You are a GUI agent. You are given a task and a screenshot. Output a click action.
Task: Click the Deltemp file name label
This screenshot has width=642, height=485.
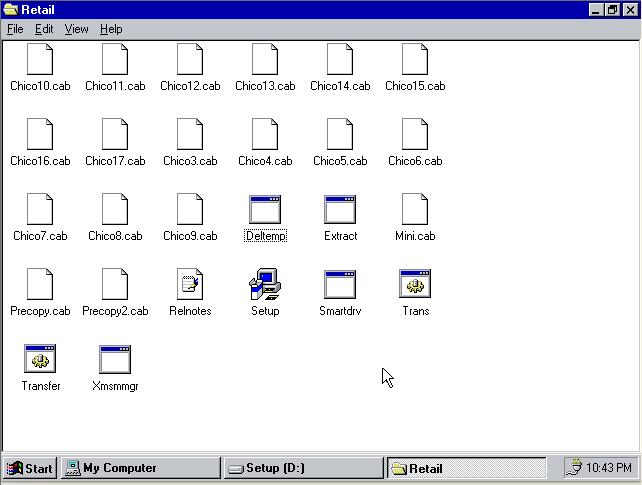click(x=265, y=236)
